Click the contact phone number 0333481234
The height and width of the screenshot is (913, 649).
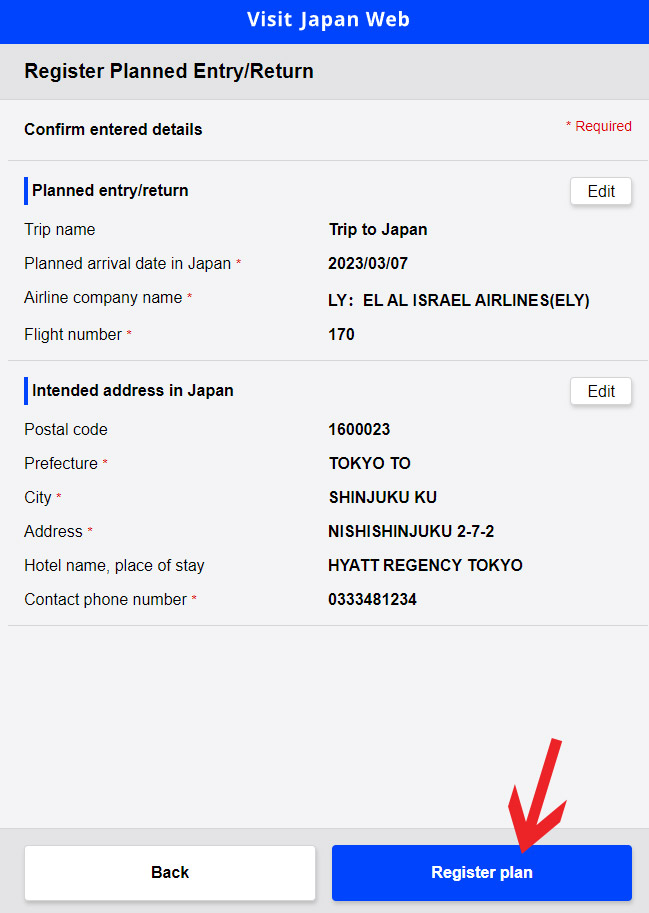click(x=373, y=599)
